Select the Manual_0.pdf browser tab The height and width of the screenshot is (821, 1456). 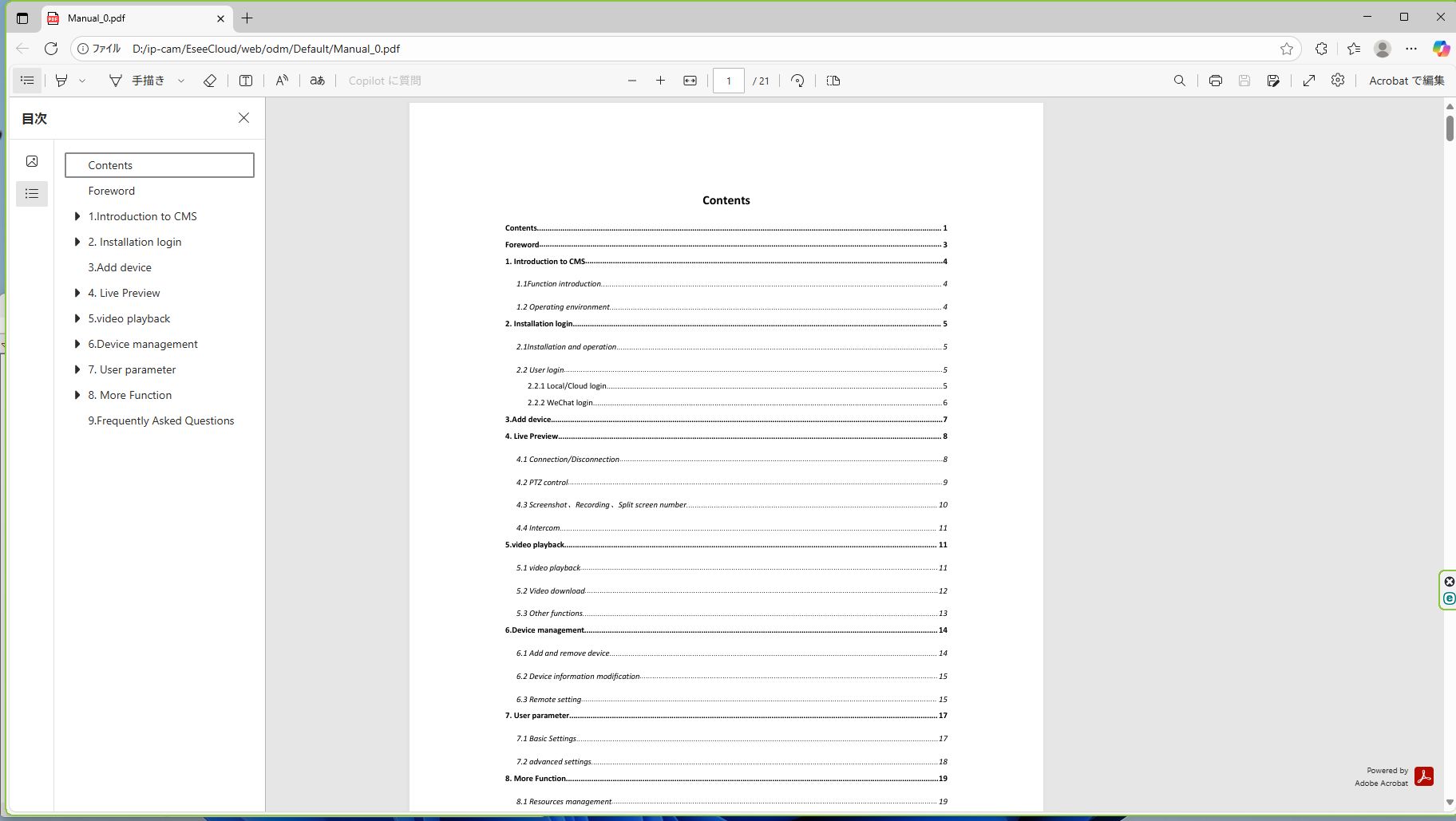tap(132, 18)
